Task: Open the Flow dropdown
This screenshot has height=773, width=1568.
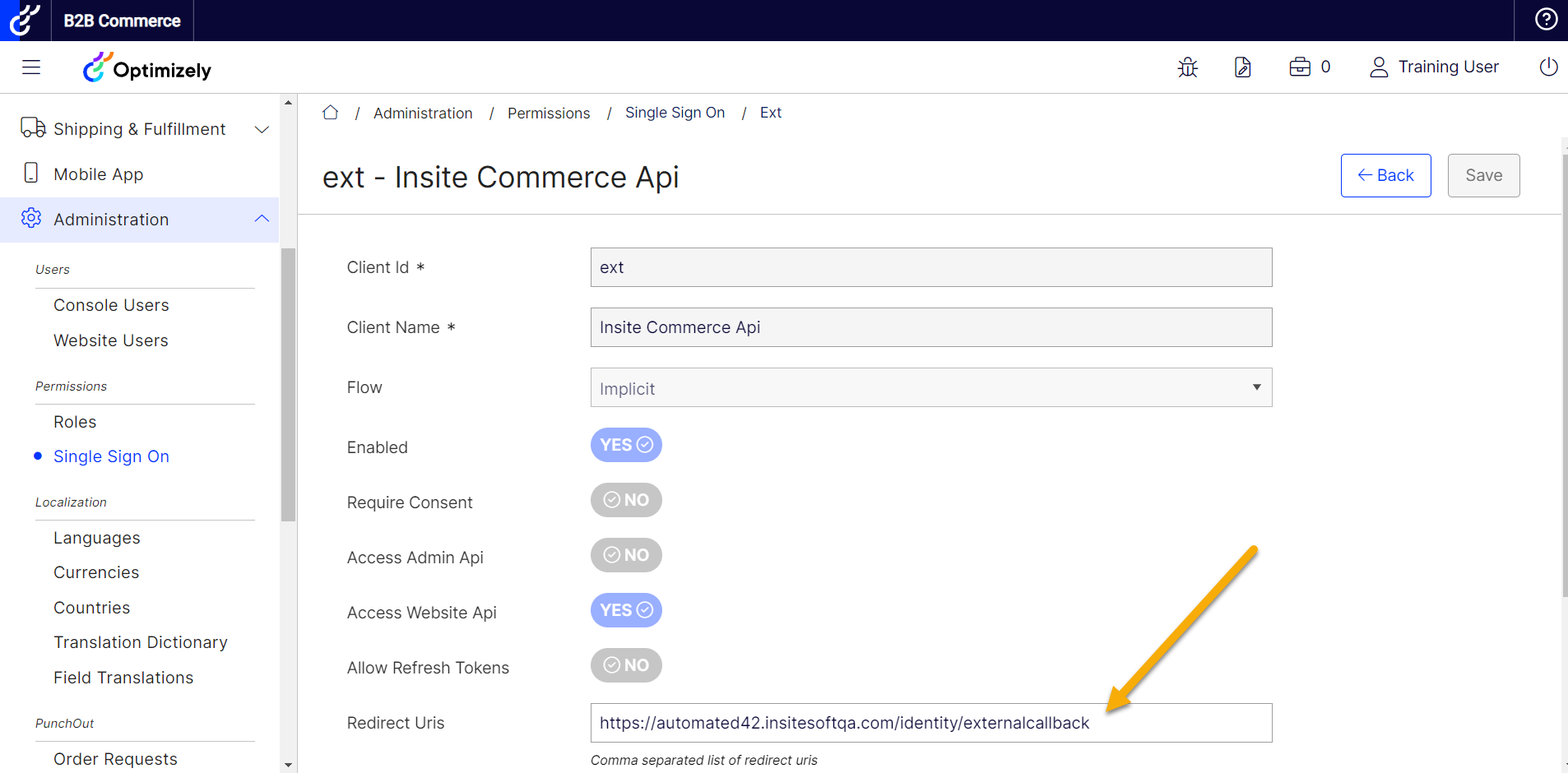Action: [x=930, y=387]
